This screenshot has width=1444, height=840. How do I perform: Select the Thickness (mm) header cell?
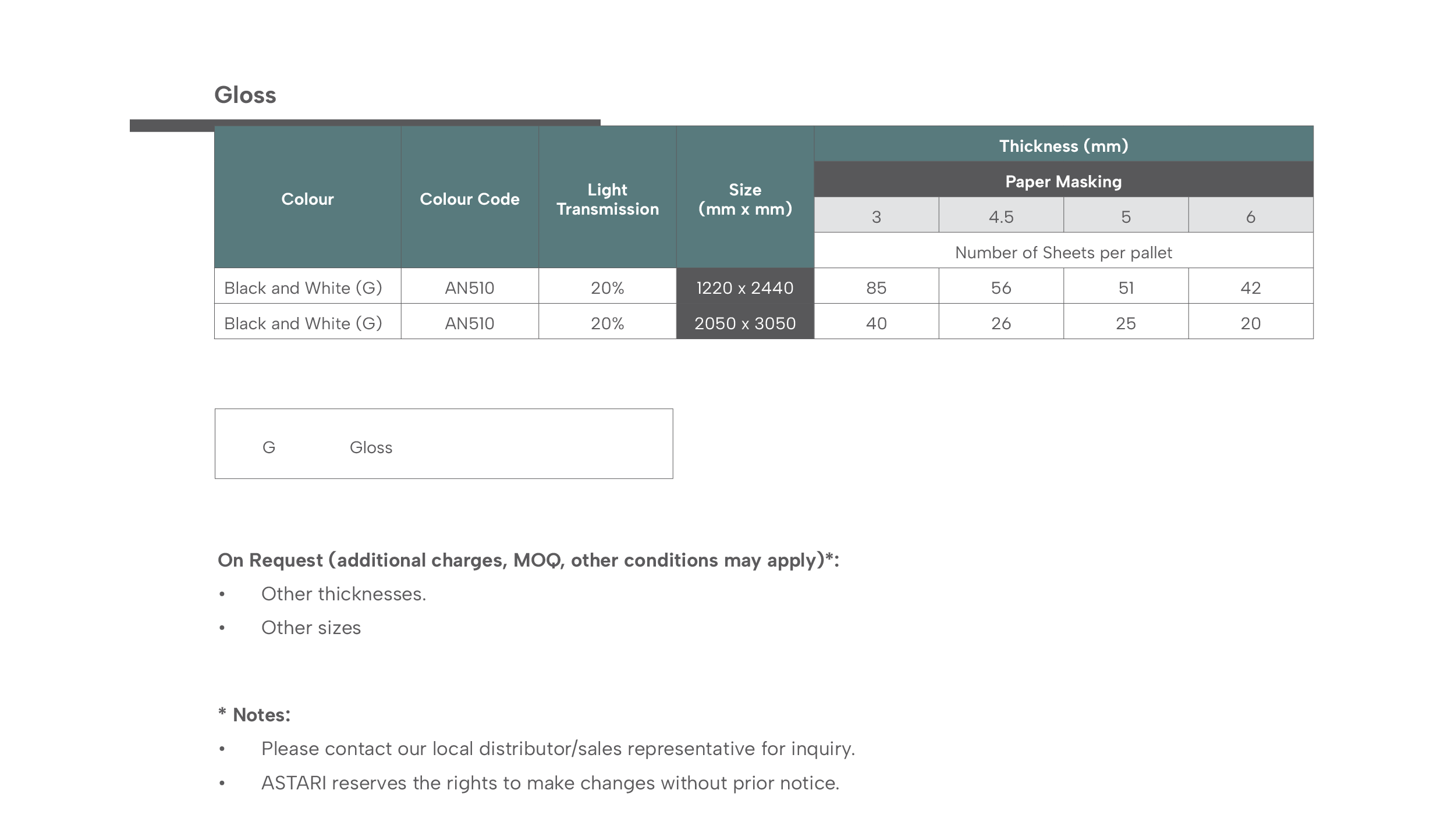[1063, 144]
